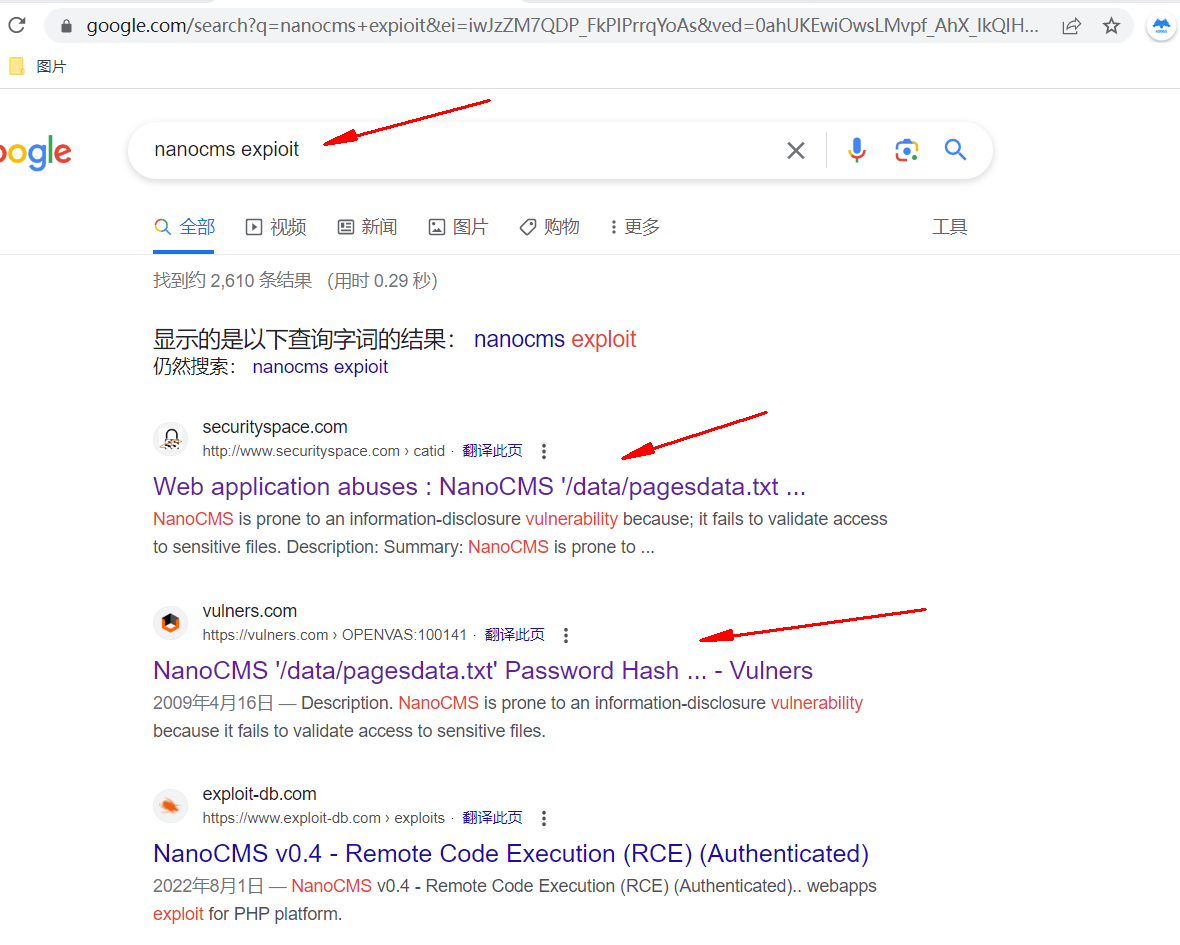
Task: Search instead for nanocms expioit
Action: coord(320,367)
